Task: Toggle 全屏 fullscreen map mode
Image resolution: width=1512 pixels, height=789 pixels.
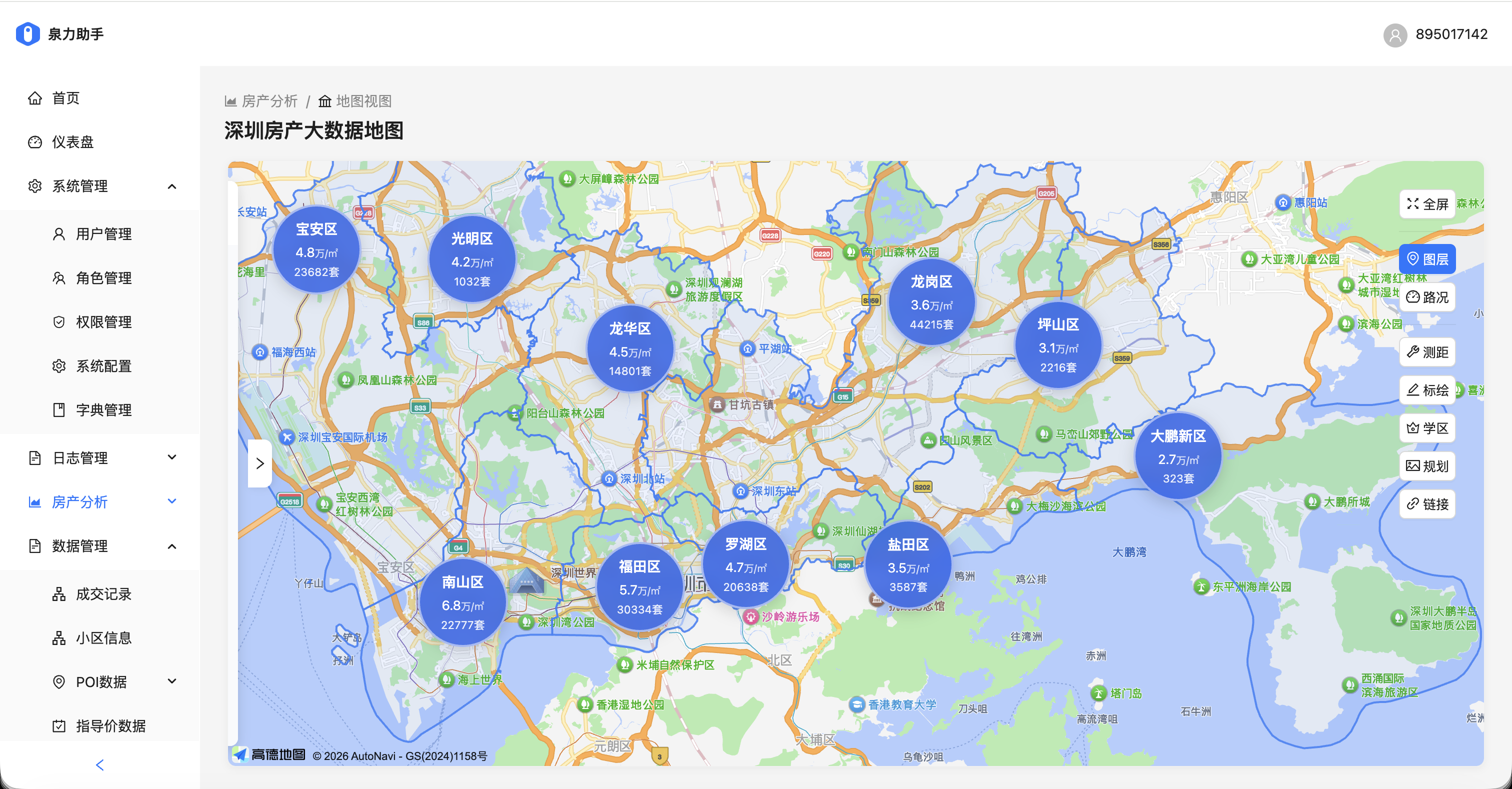Action: 1427,204
